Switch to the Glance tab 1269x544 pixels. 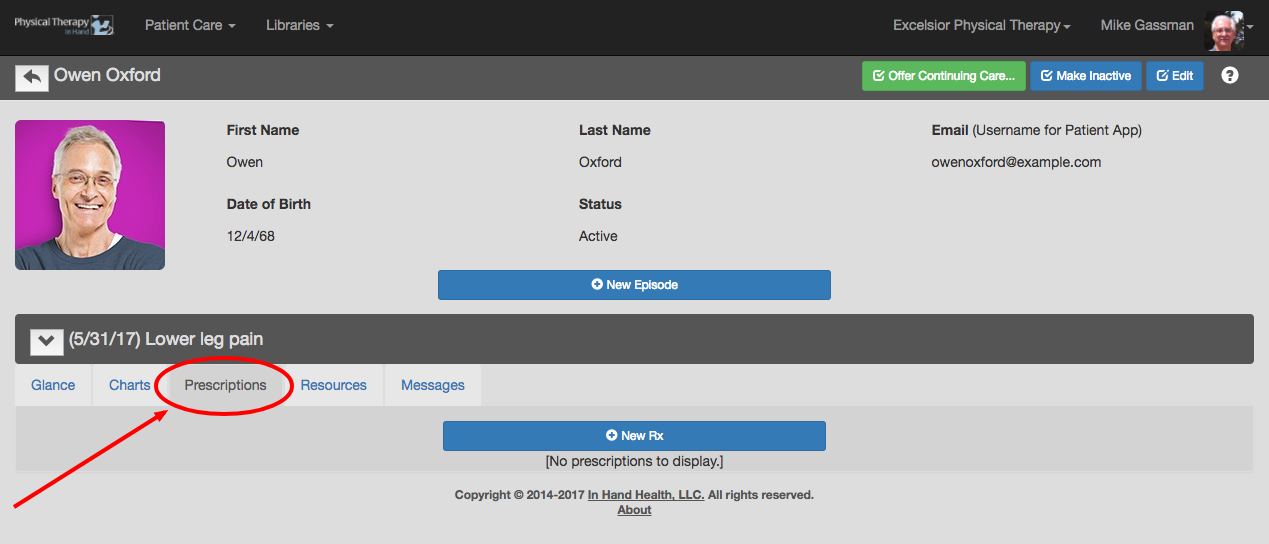53,385
